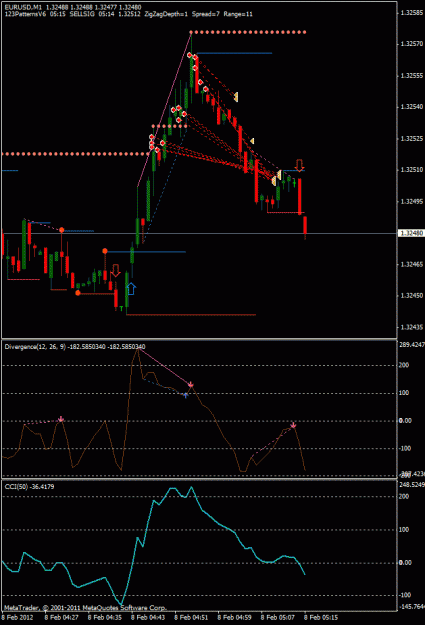Click the CCI(50) -36.4179 label

[30, 486]
